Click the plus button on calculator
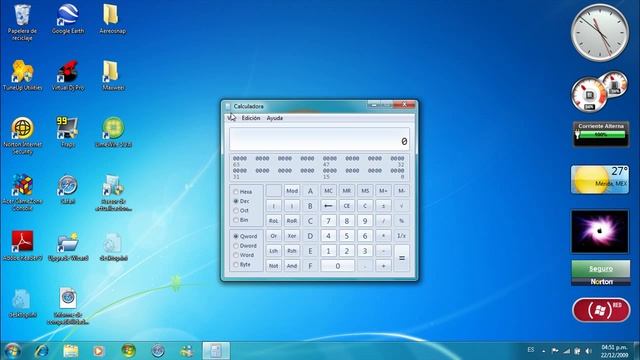 coord(383,266)
